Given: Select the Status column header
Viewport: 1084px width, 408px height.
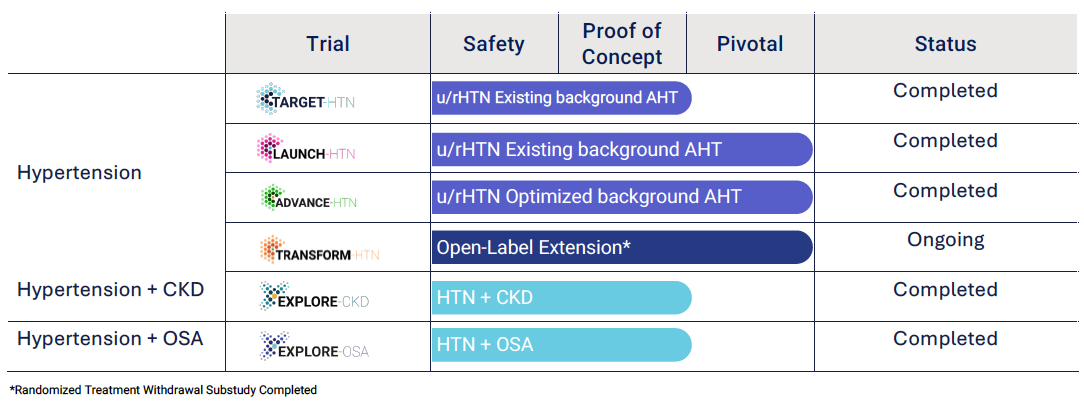Looking at the screenshot, I should (x=945, y=44).
